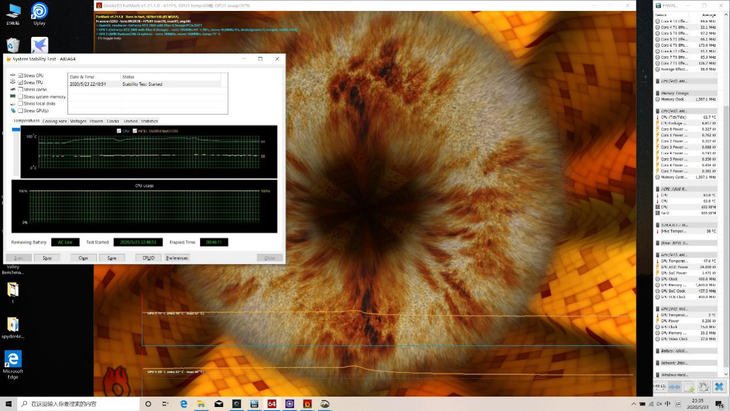Click the taskbar search box
This screenshot has height=411, width=730.
(x=75, y=404)
